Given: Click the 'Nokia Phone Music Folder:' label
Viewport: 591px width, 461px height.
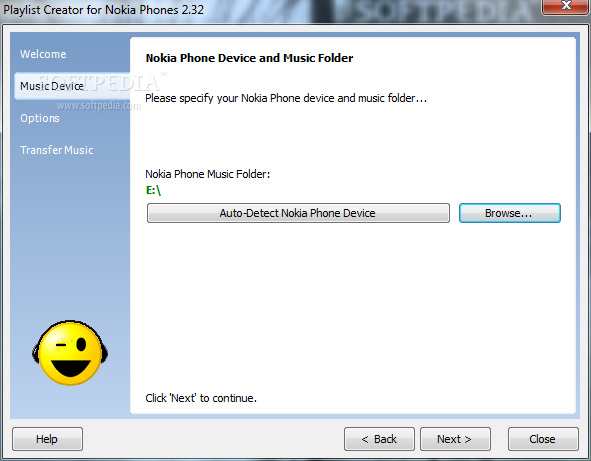Looking at the screenshot, I should pos(208,174).
